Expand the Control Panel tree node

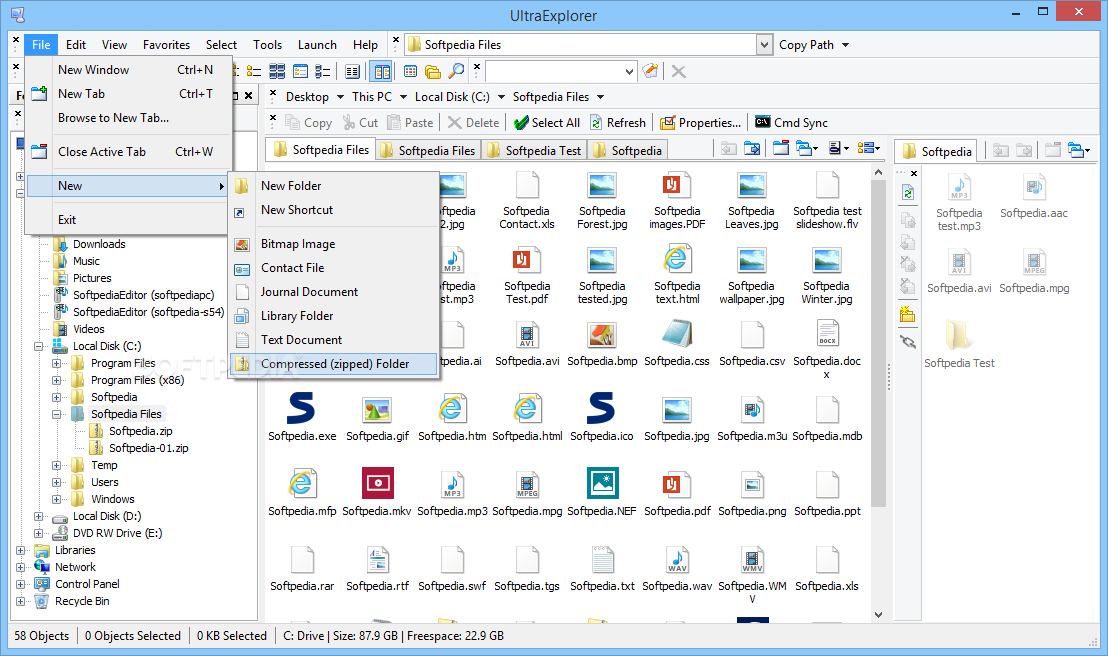[x=20, y=584]
